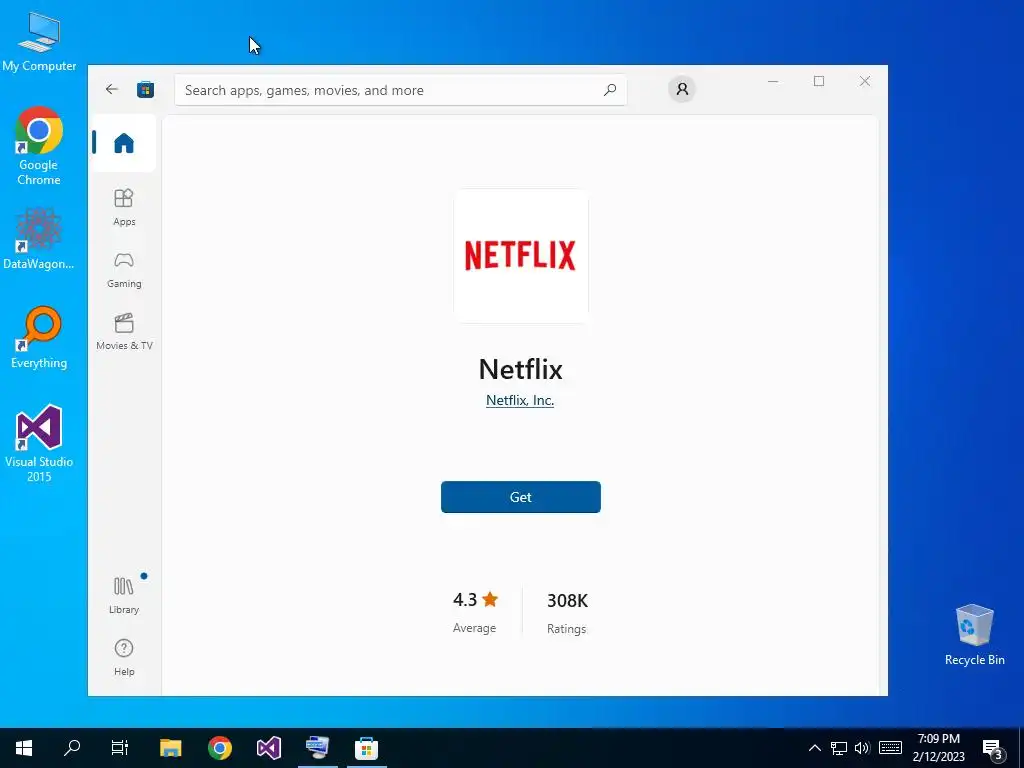This screenshot has height=768, width=1024.
Task: Open Visual Studio from the taskbar
Action: click(268, 748)
